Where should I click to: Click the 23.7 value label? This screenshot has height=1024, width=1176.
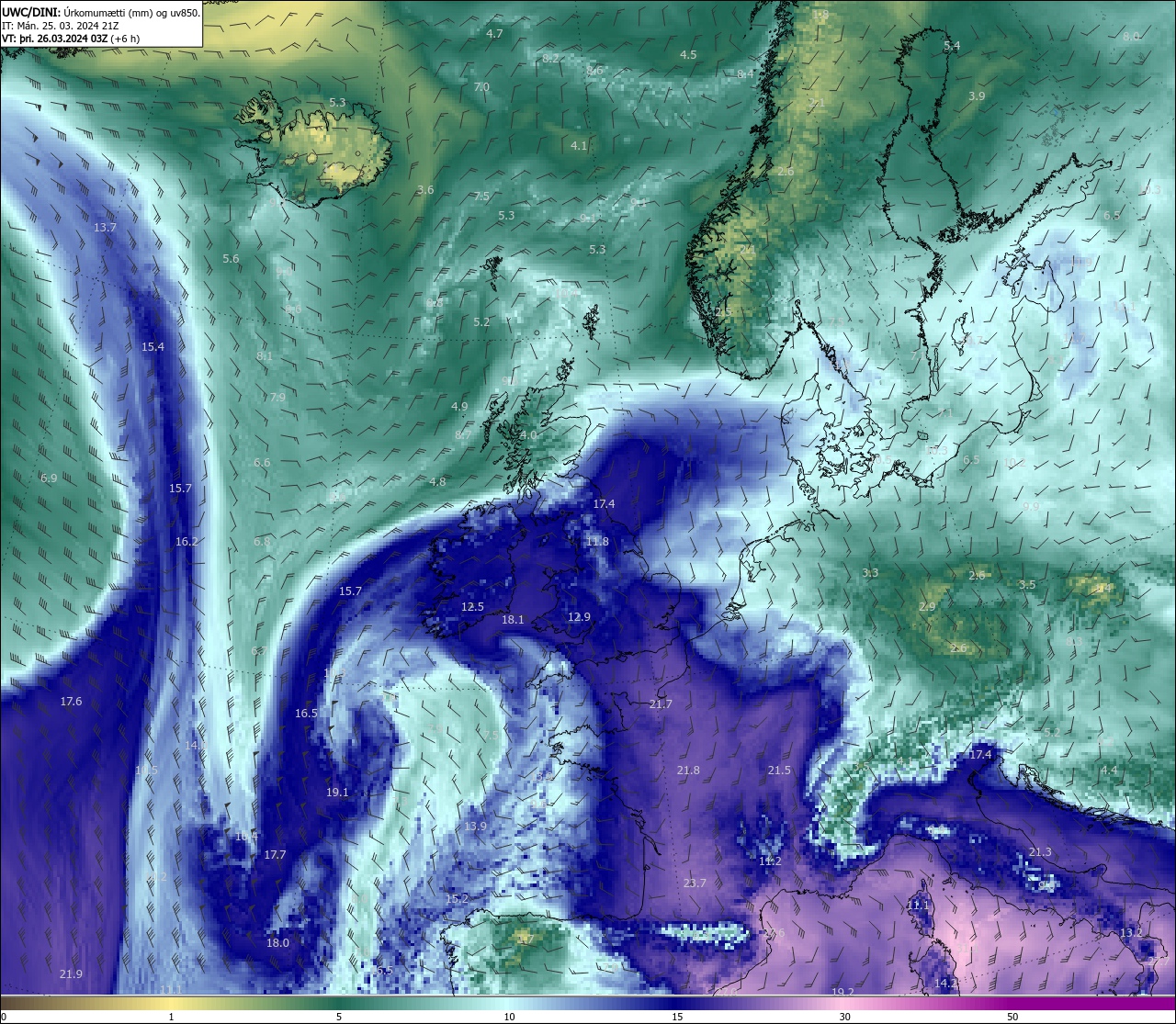pyautogui.click(x=695, y=883)
